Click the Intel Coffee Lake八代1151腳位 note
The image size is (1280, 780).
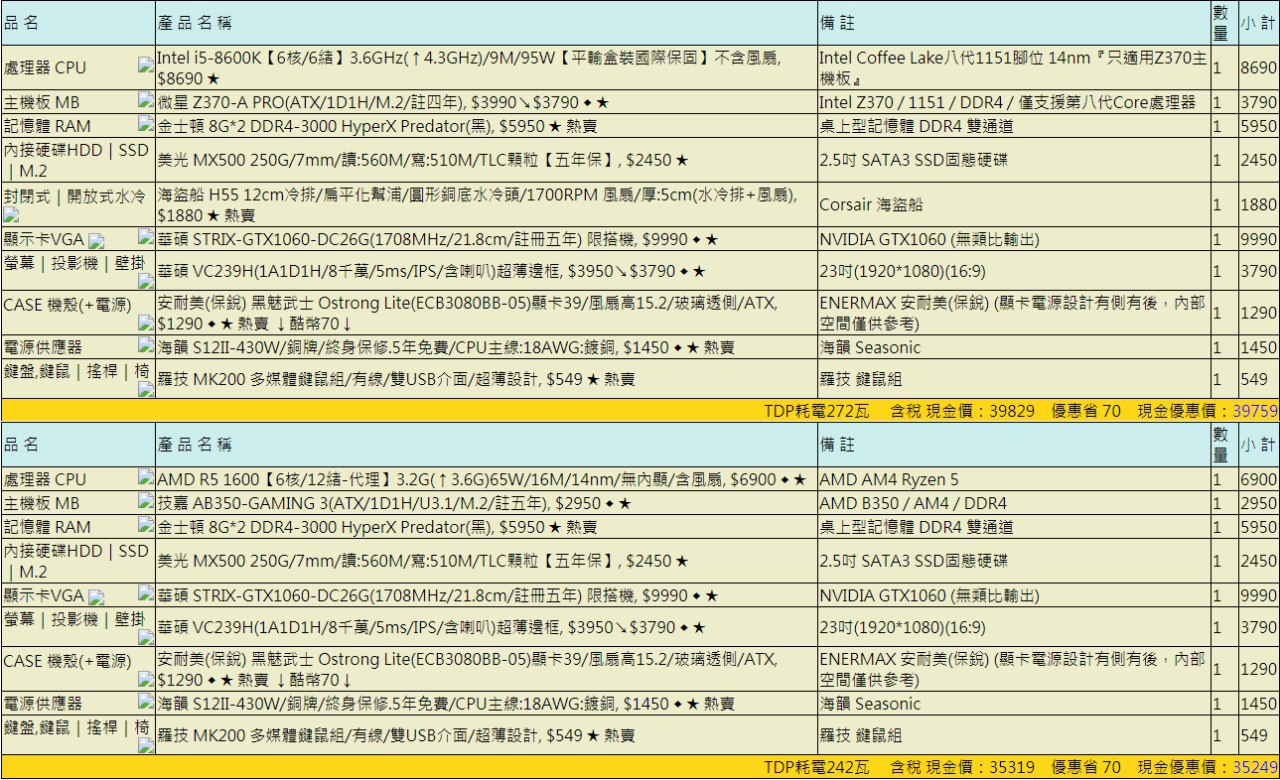(x=1012, y=67)
